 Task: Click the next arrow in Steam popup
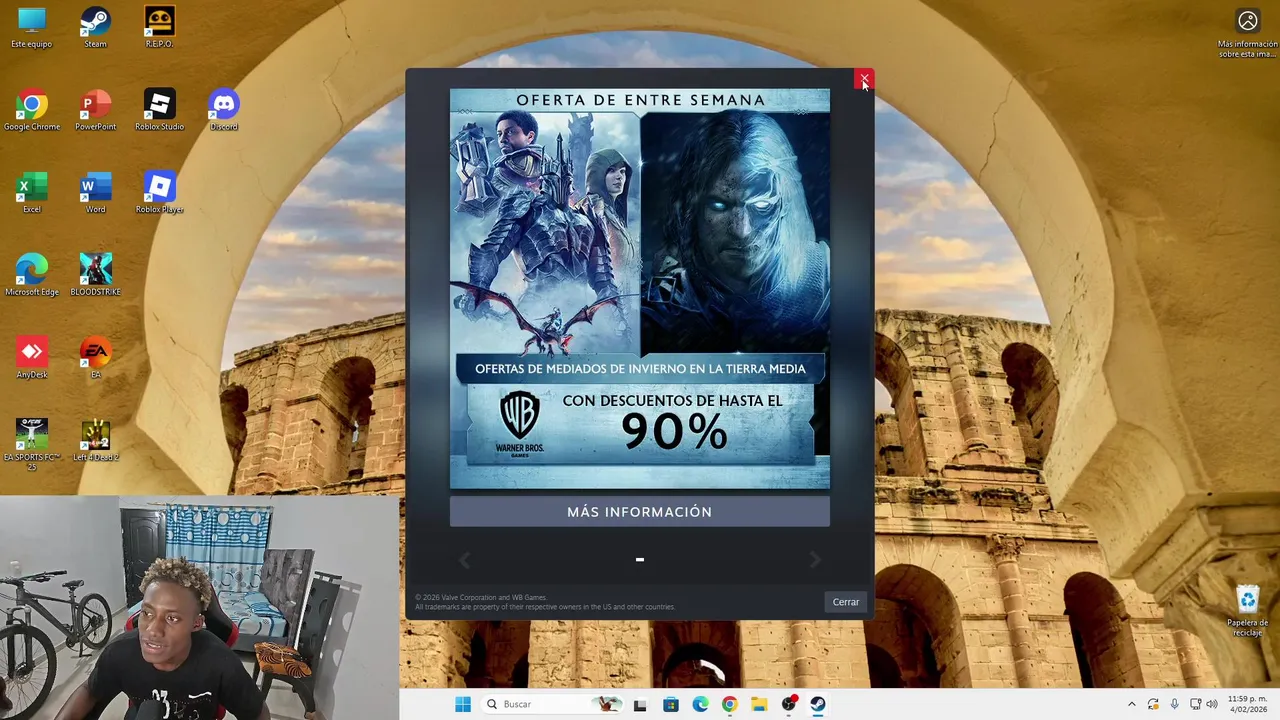tap(815, 560)
